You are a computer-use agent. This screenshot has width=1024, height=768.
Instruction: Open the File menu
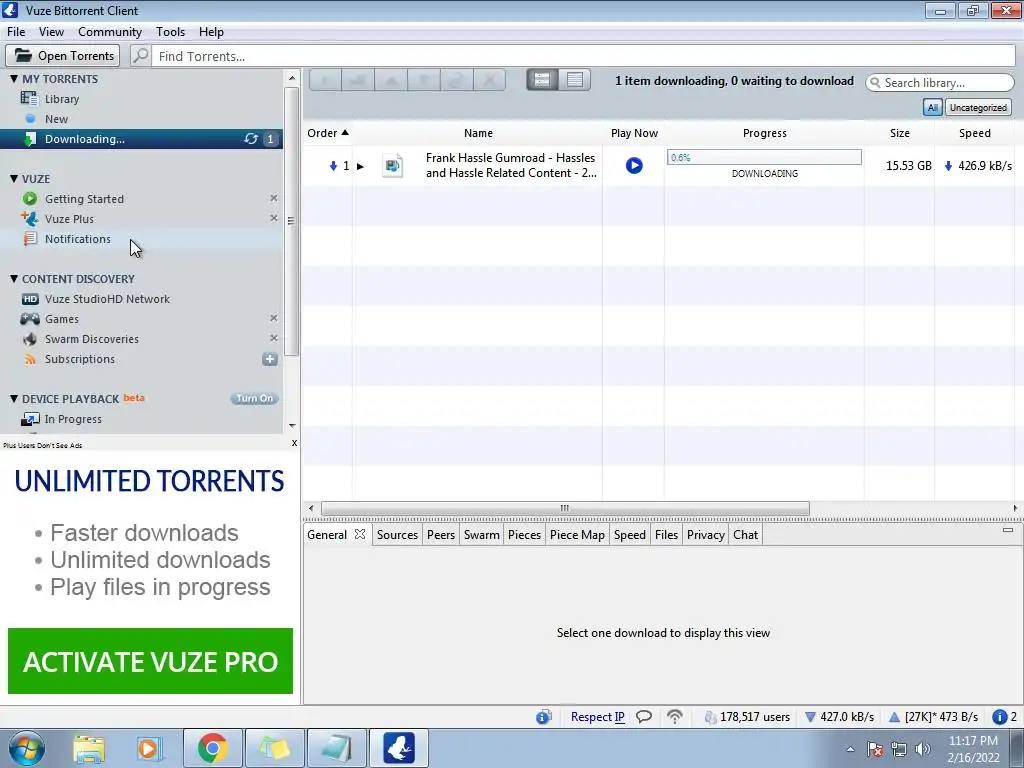[16, 31]
